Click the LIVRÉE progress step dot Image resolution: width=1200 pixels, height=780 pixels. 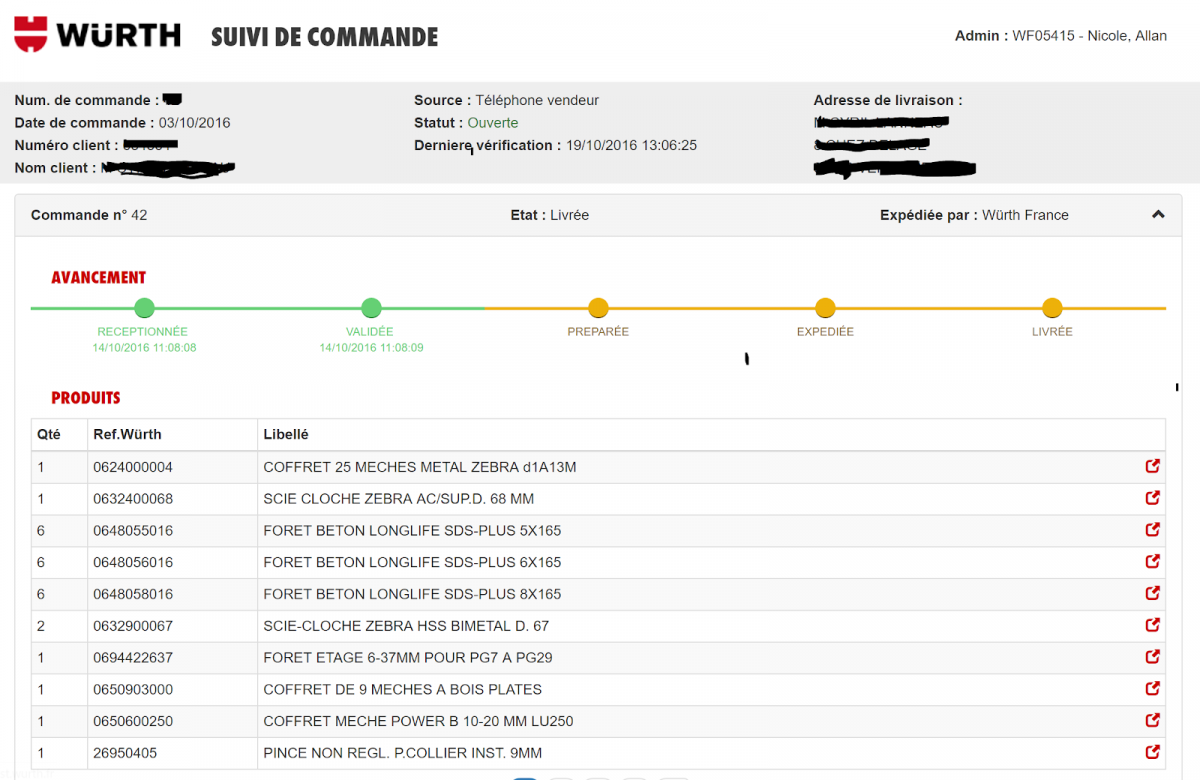pos(1052,308)
